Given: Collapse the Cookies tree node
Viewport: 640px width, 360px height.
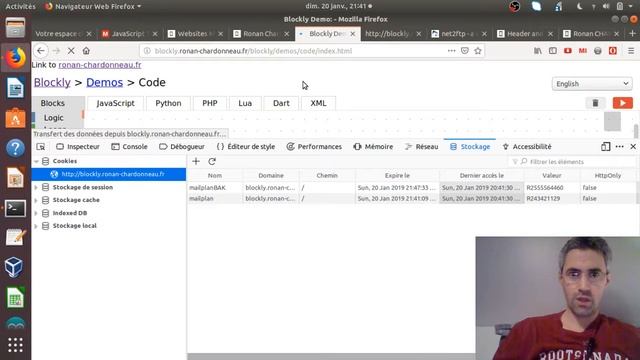Looking at the screenshot, I should pos(36,161).
